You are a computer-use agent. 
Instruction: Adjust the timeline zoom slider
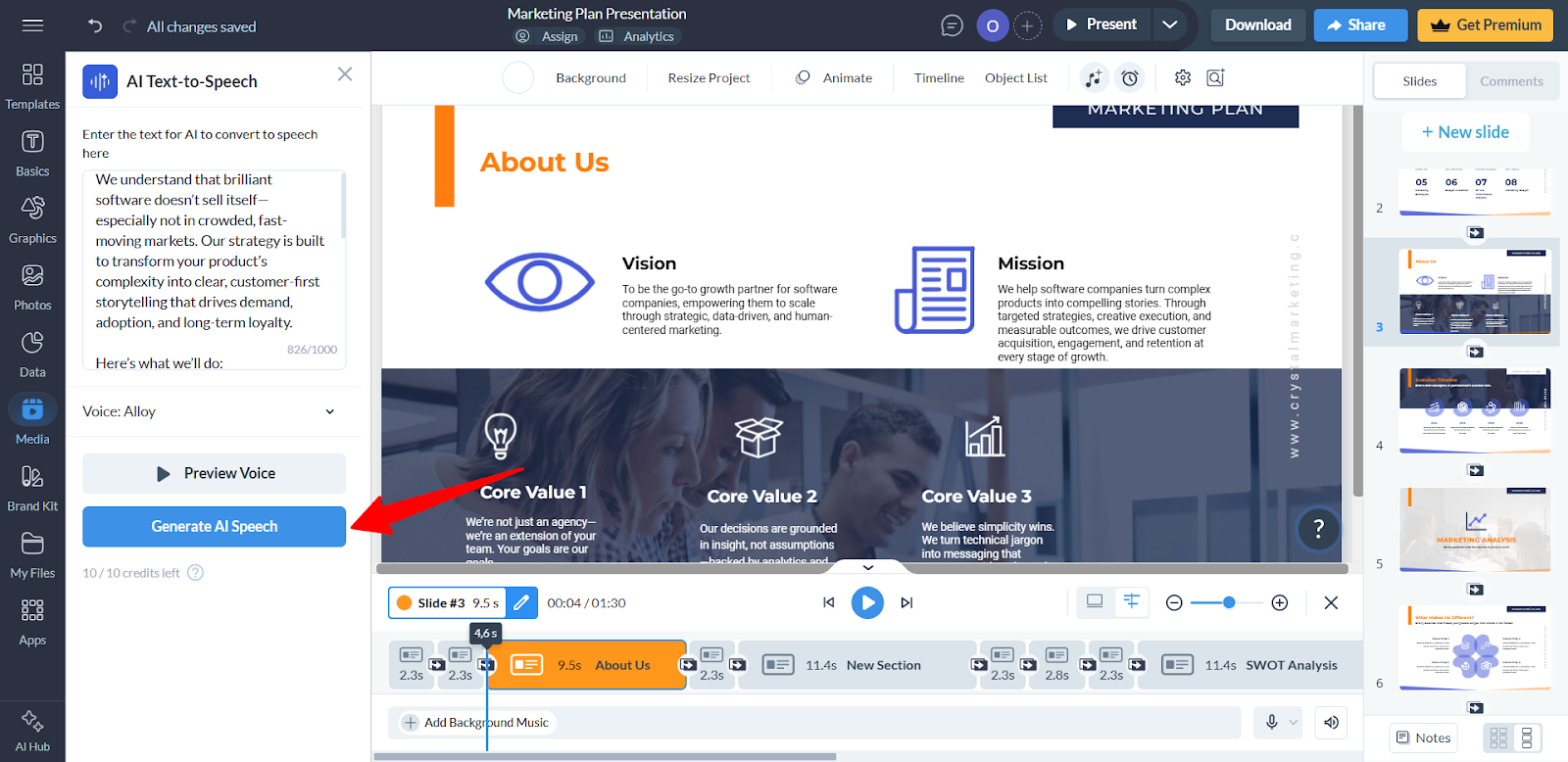pyautogui.click(x=1228, y=602)
